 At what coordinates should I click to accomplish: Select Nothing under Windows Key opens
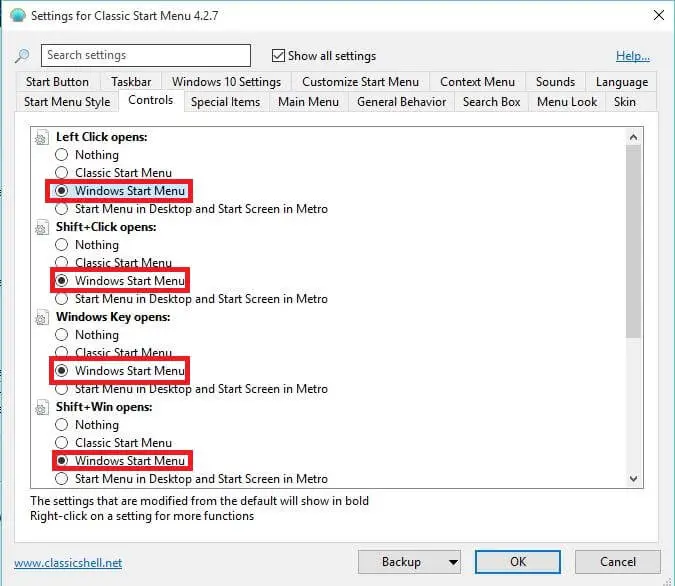pyautogui.click(x=62, y=335)
